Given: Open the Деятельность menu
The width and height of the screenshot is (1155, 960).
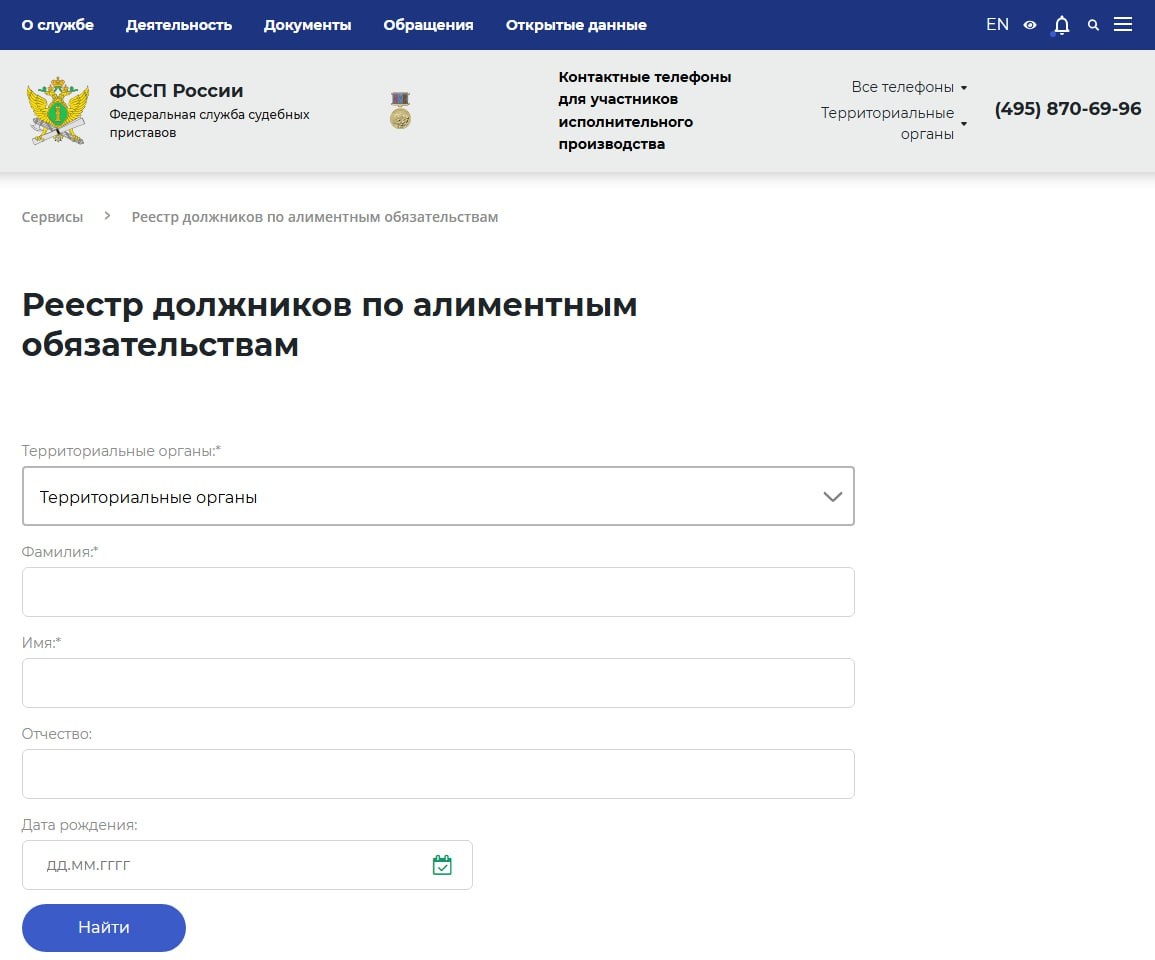Looking at the screenshot, I should (179, 25).
